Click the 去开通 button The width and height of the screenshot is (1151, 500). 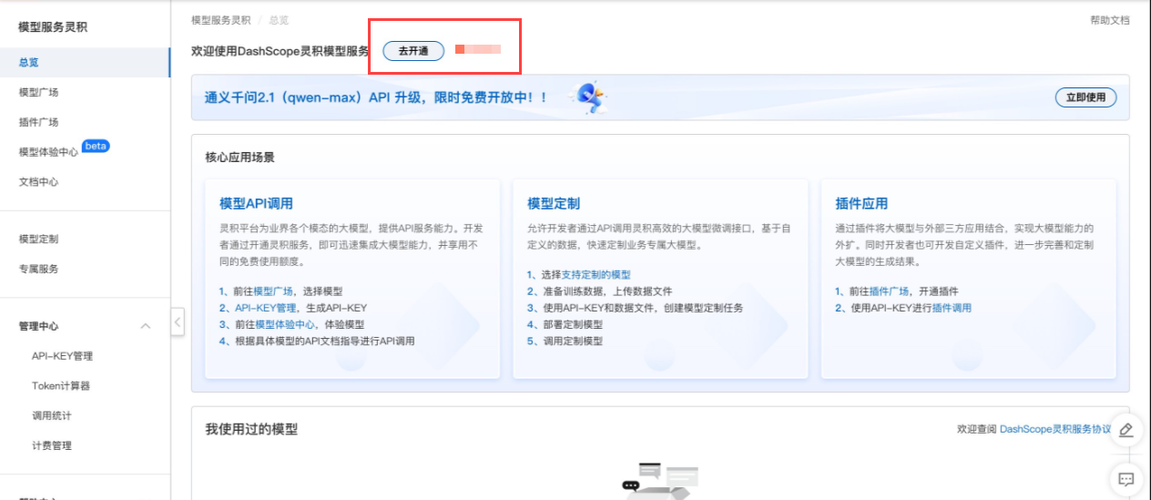[x=413, y=51]
